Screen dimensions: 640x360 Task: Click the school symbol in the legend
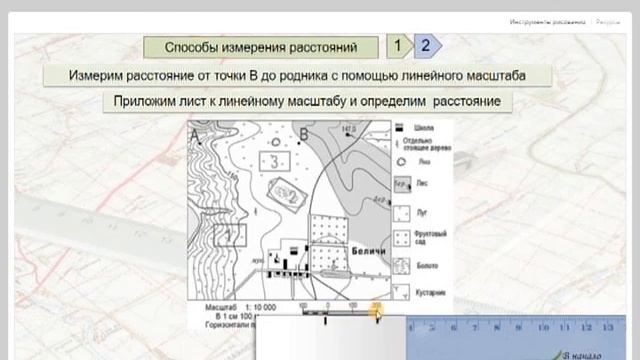point(400,128)
